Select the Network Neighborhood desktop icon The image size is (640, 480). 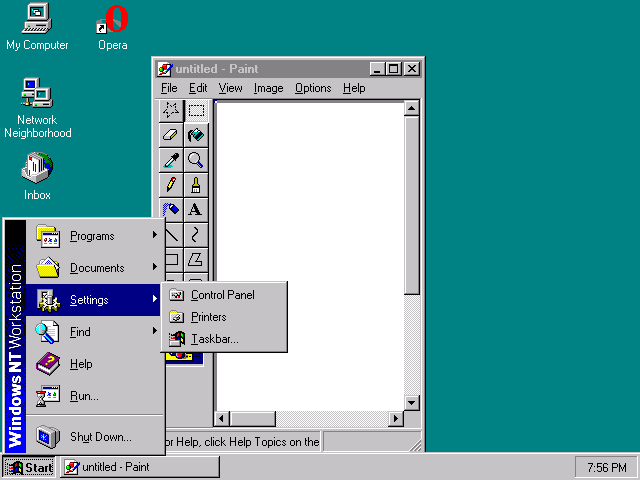[38, 109]
